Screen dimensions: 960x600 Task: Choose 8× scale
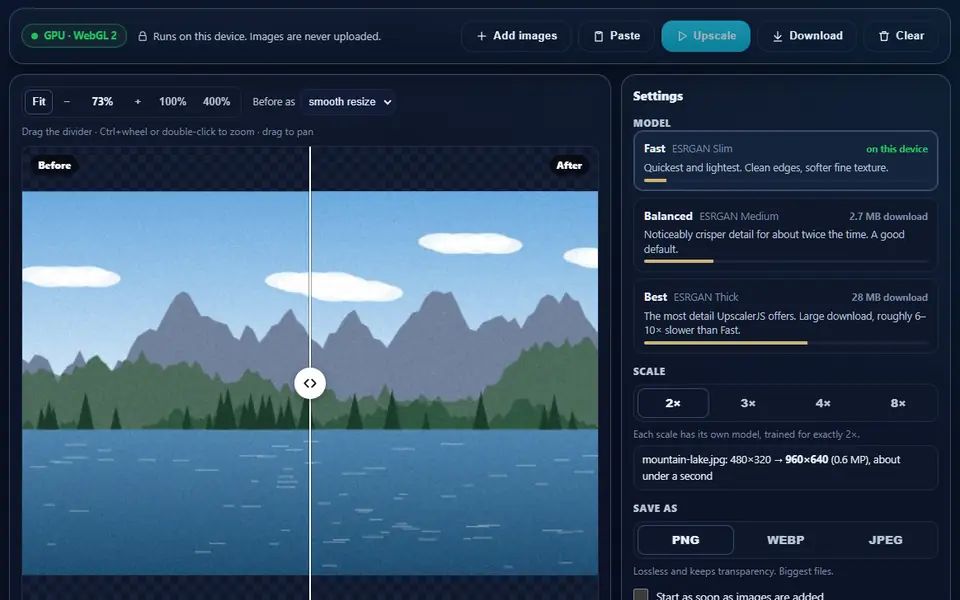(898, 403)
